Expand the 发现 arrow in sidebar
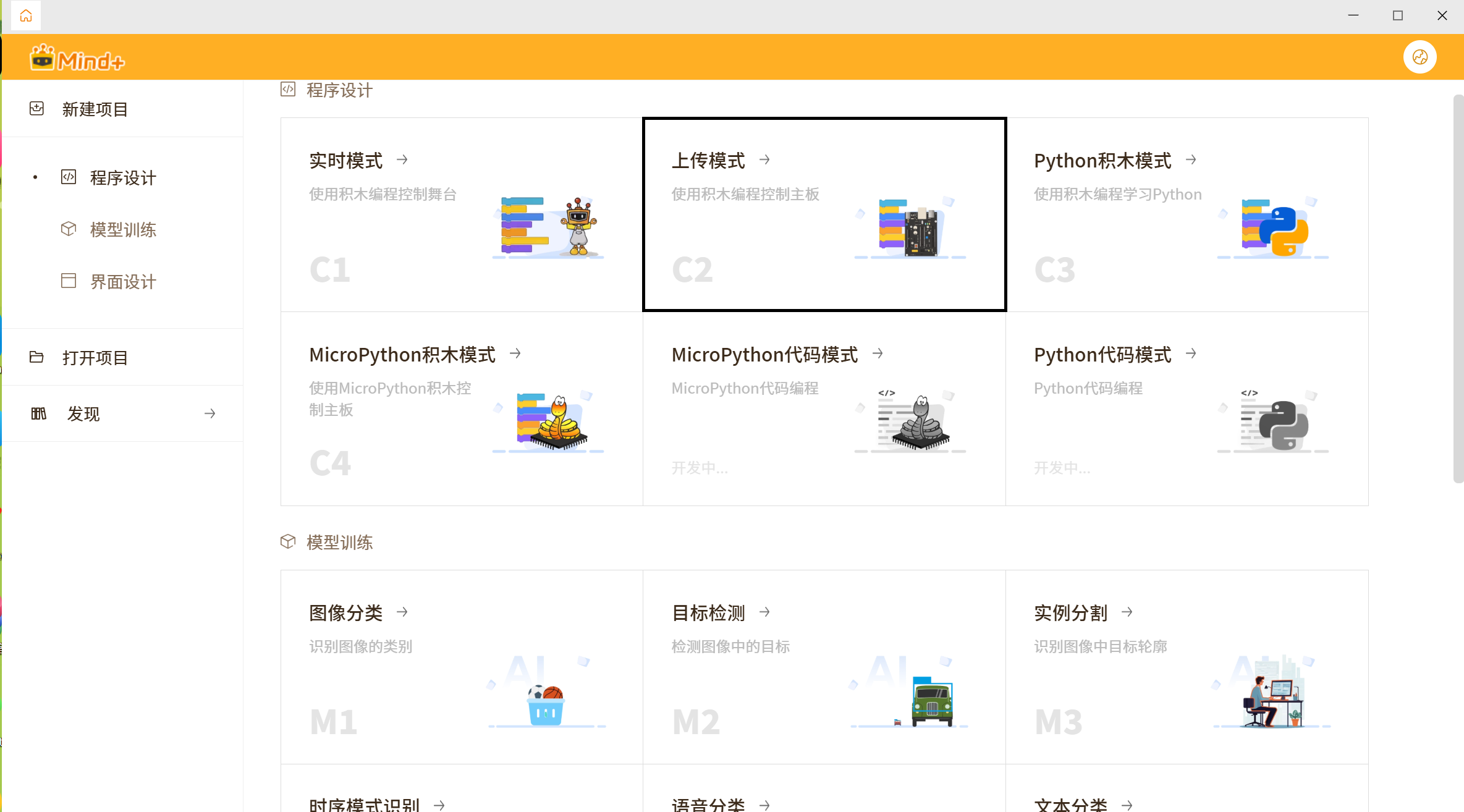Screen dimensions: 1464x812 [210, 413]
